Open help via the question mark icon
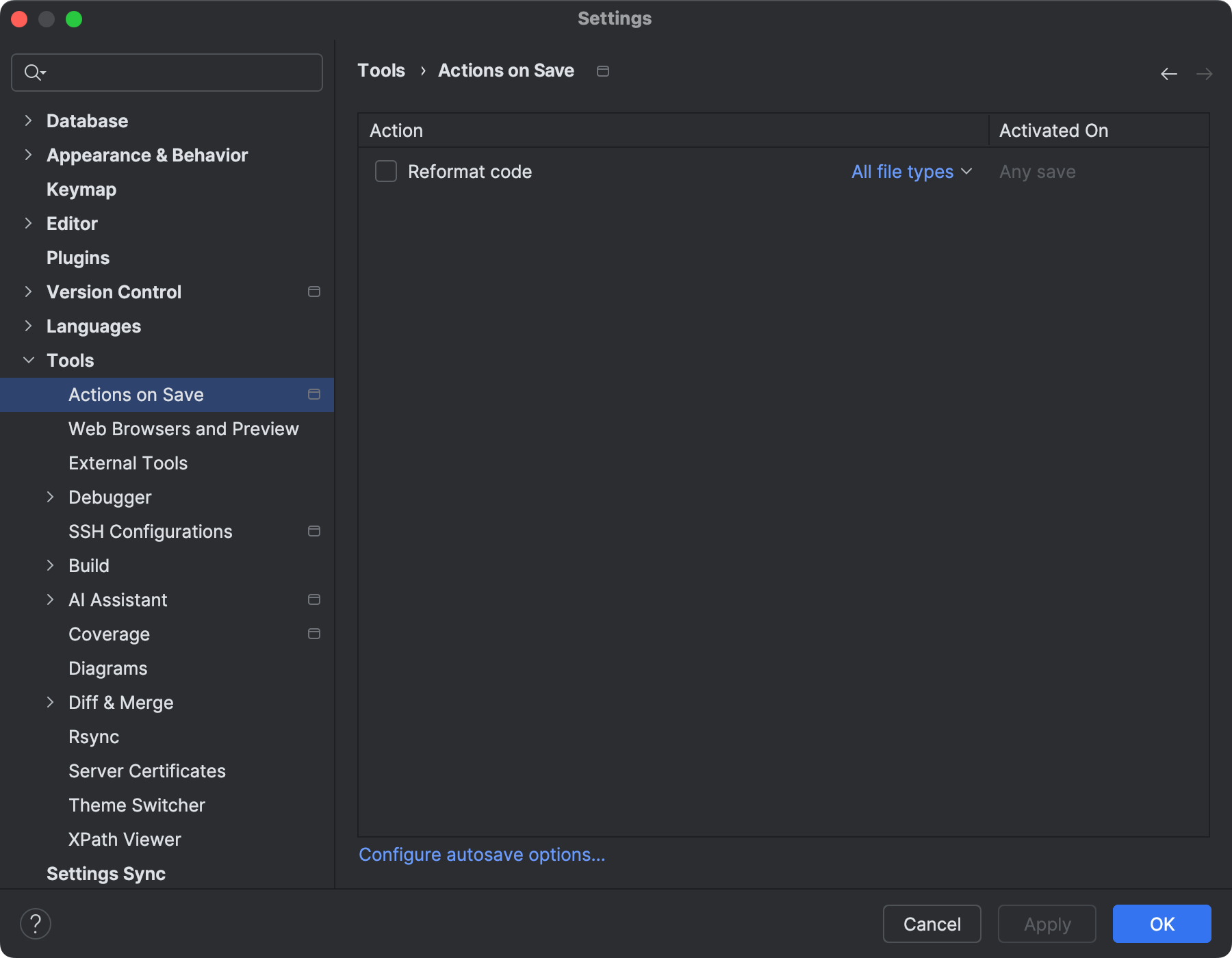 [36, 923]
